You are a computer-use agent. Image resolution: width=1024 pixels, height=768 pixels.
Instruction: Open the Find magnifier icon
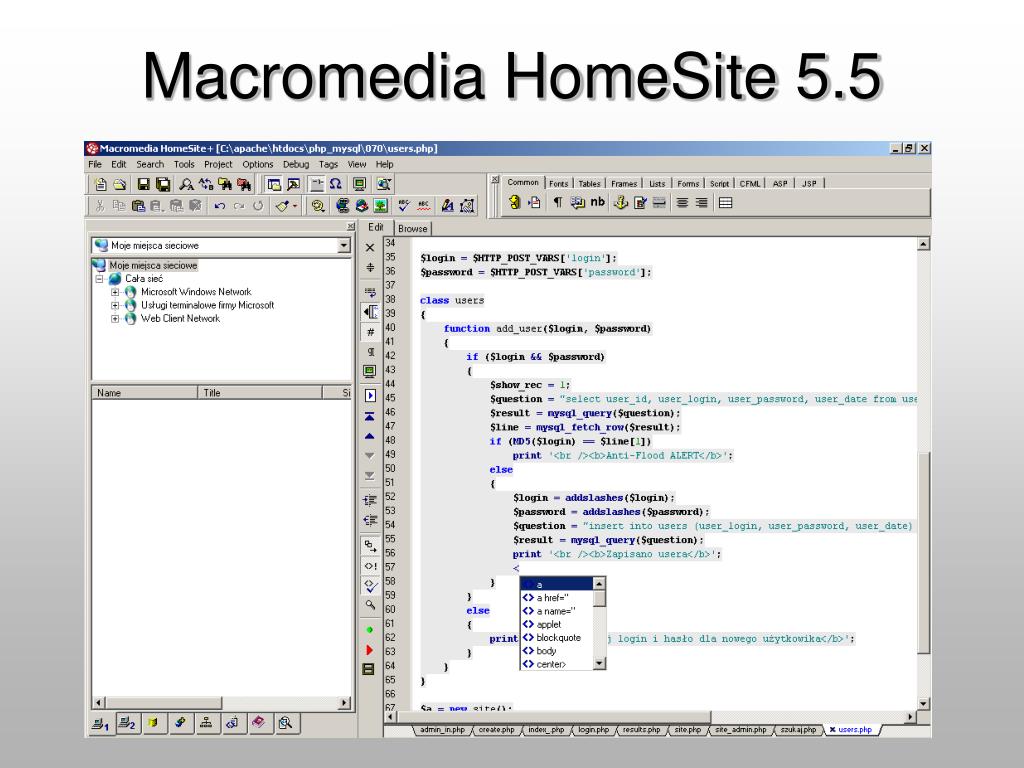tap(187, 184)
